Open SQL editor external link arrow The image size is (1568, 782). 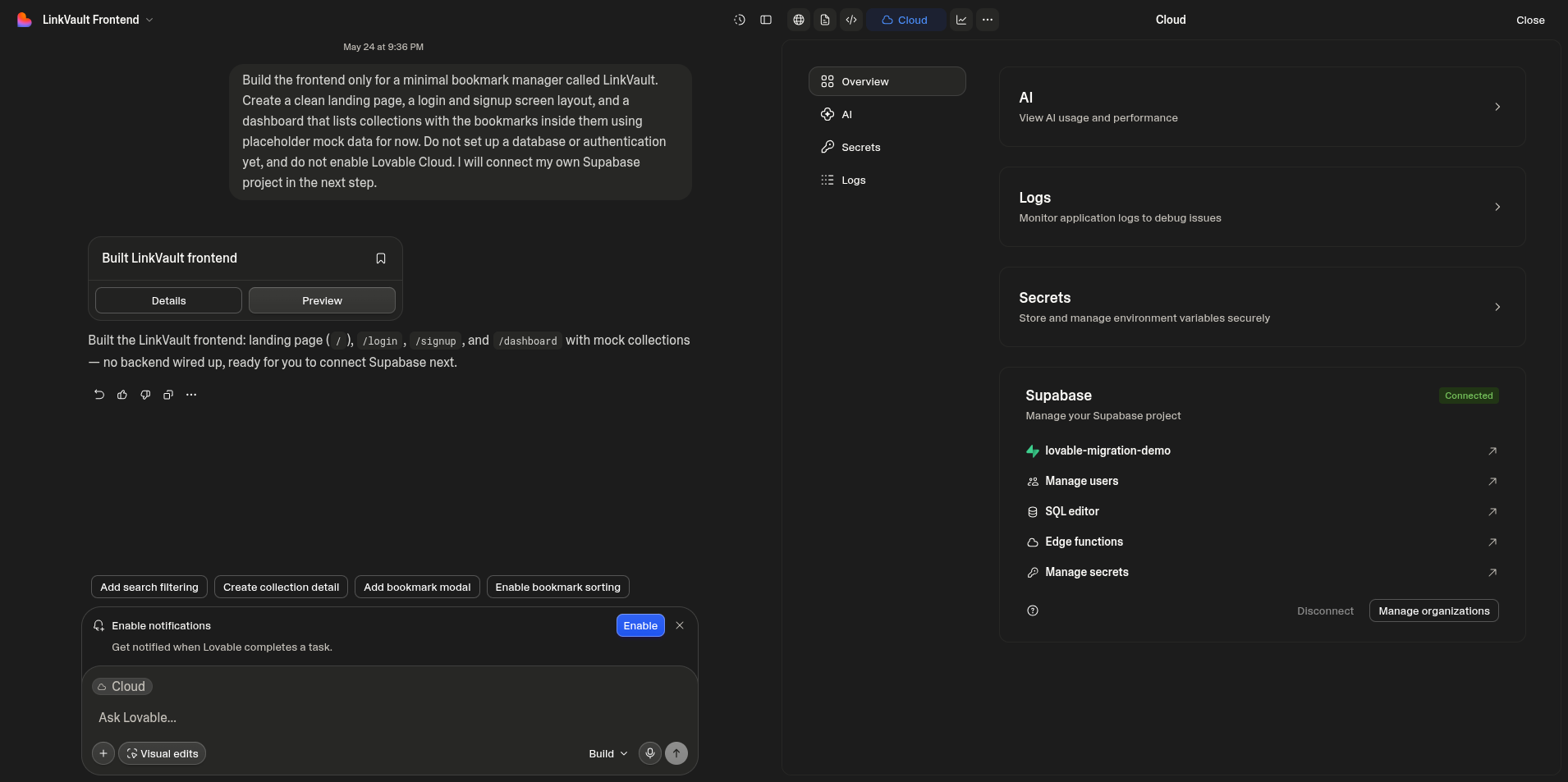tap(1492, 511)
